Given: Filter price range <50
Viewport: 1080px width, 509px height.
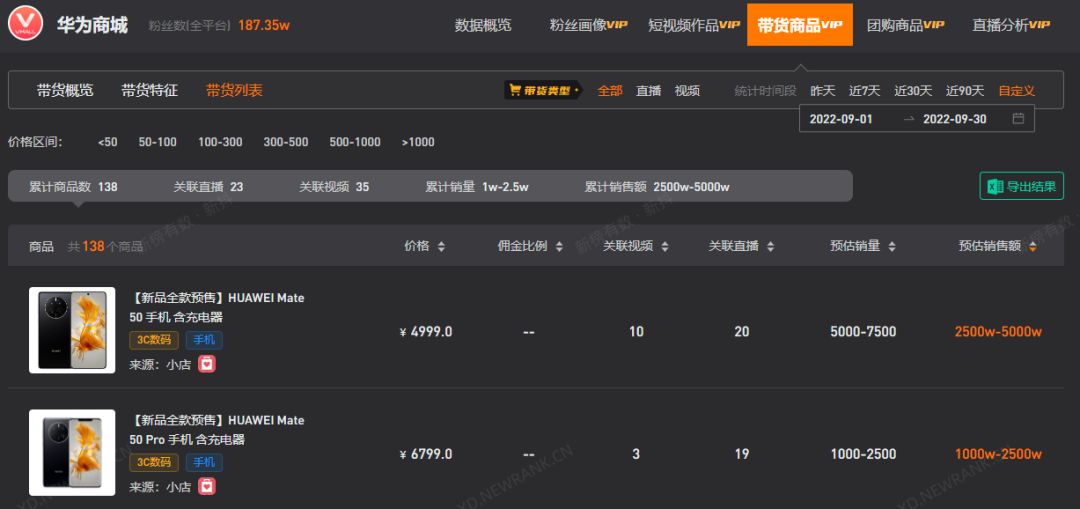Looking at the screenshot, I should point(107,143).
